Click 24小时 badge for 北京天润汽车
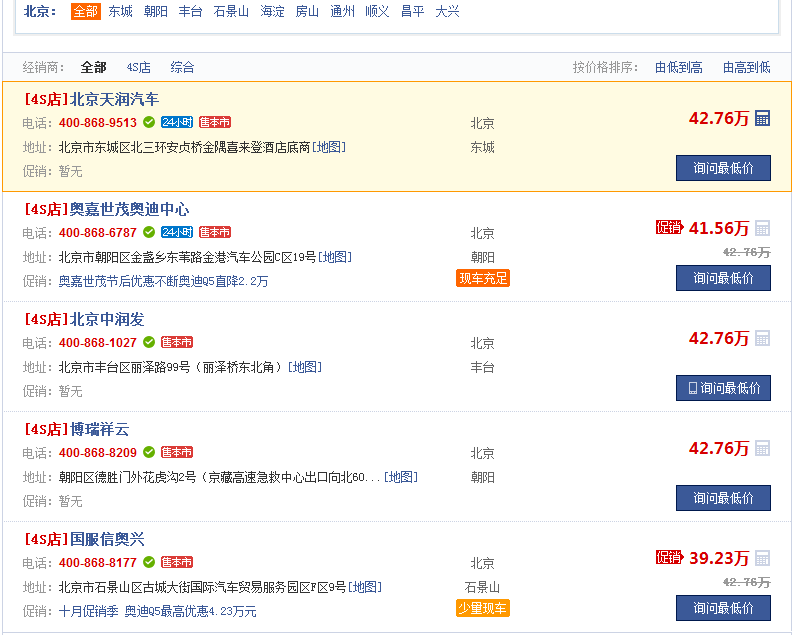 click(x=177, y=122)
